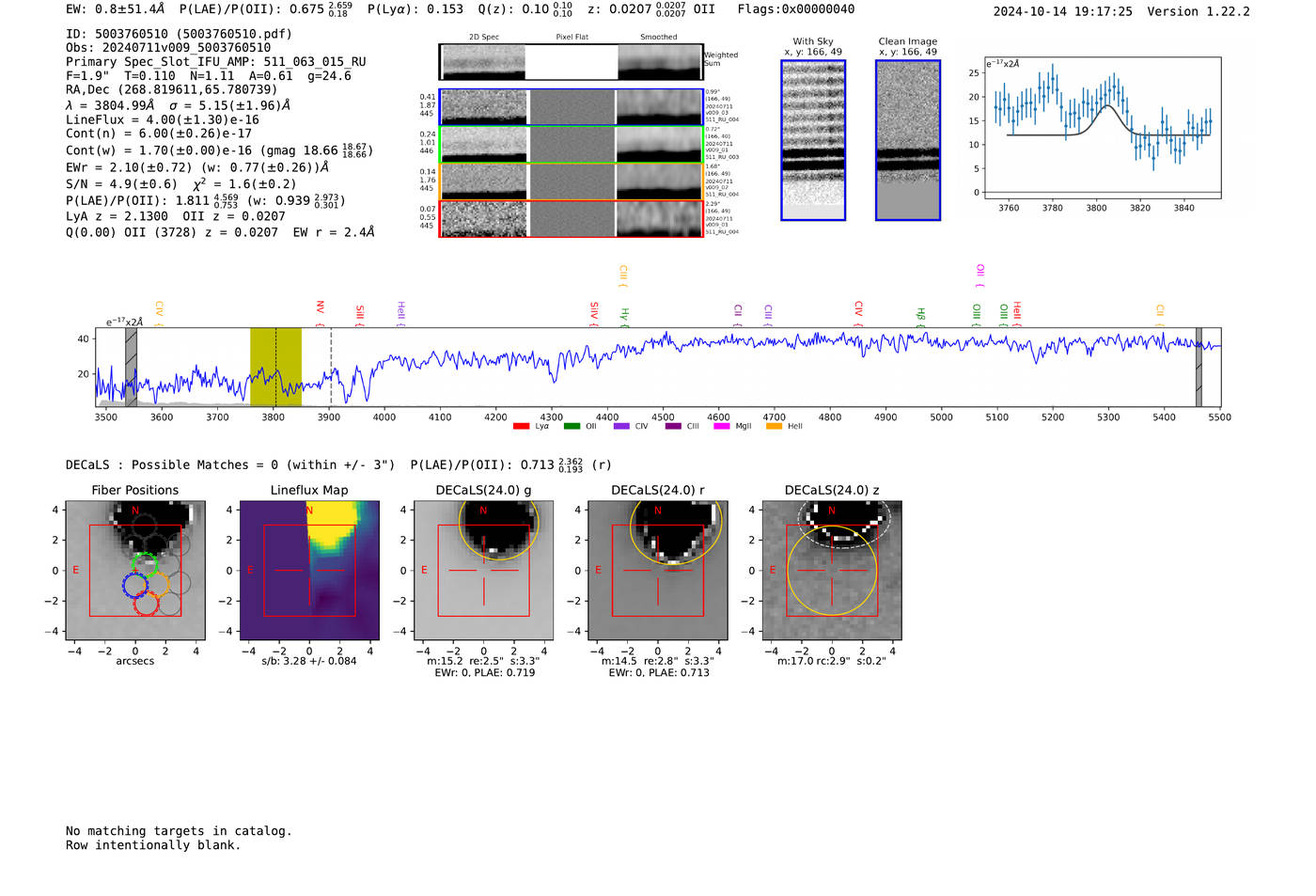Click the 'Row intentionally blank.' text
The image size is (1316, 896).
pyautogui.click(x=153, y=845)
